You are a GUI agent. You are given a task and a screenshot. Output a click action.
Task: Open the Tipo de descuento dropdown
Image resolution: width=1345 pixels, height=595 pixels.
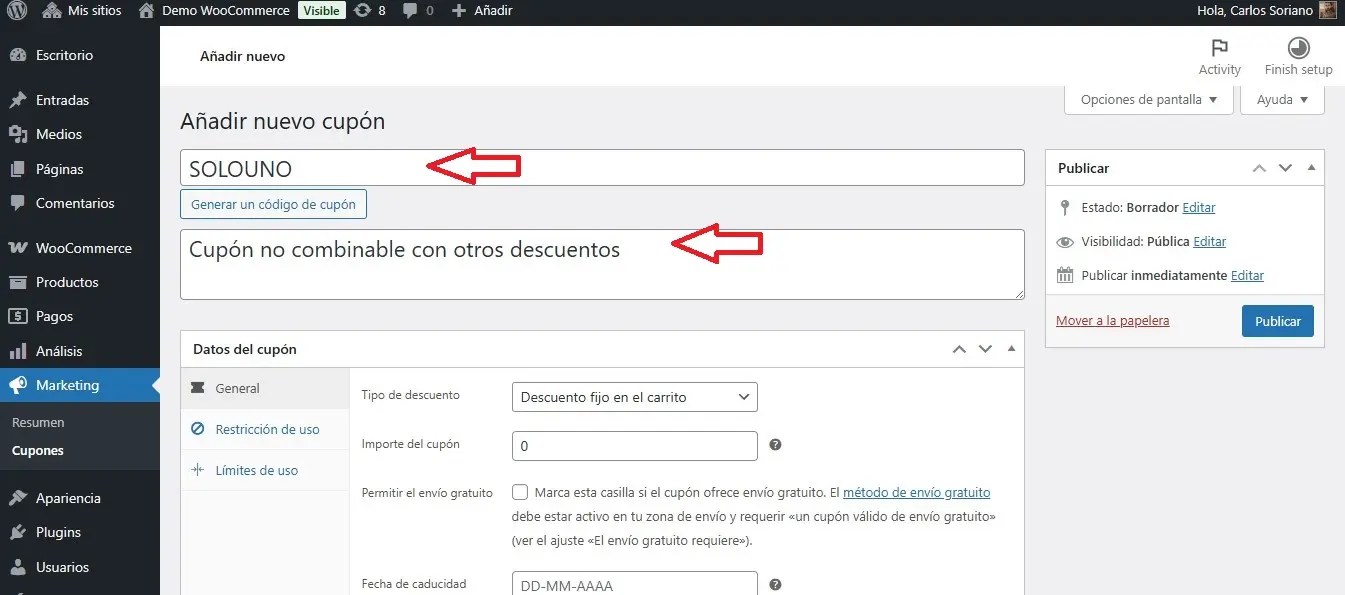click(634, 397)
